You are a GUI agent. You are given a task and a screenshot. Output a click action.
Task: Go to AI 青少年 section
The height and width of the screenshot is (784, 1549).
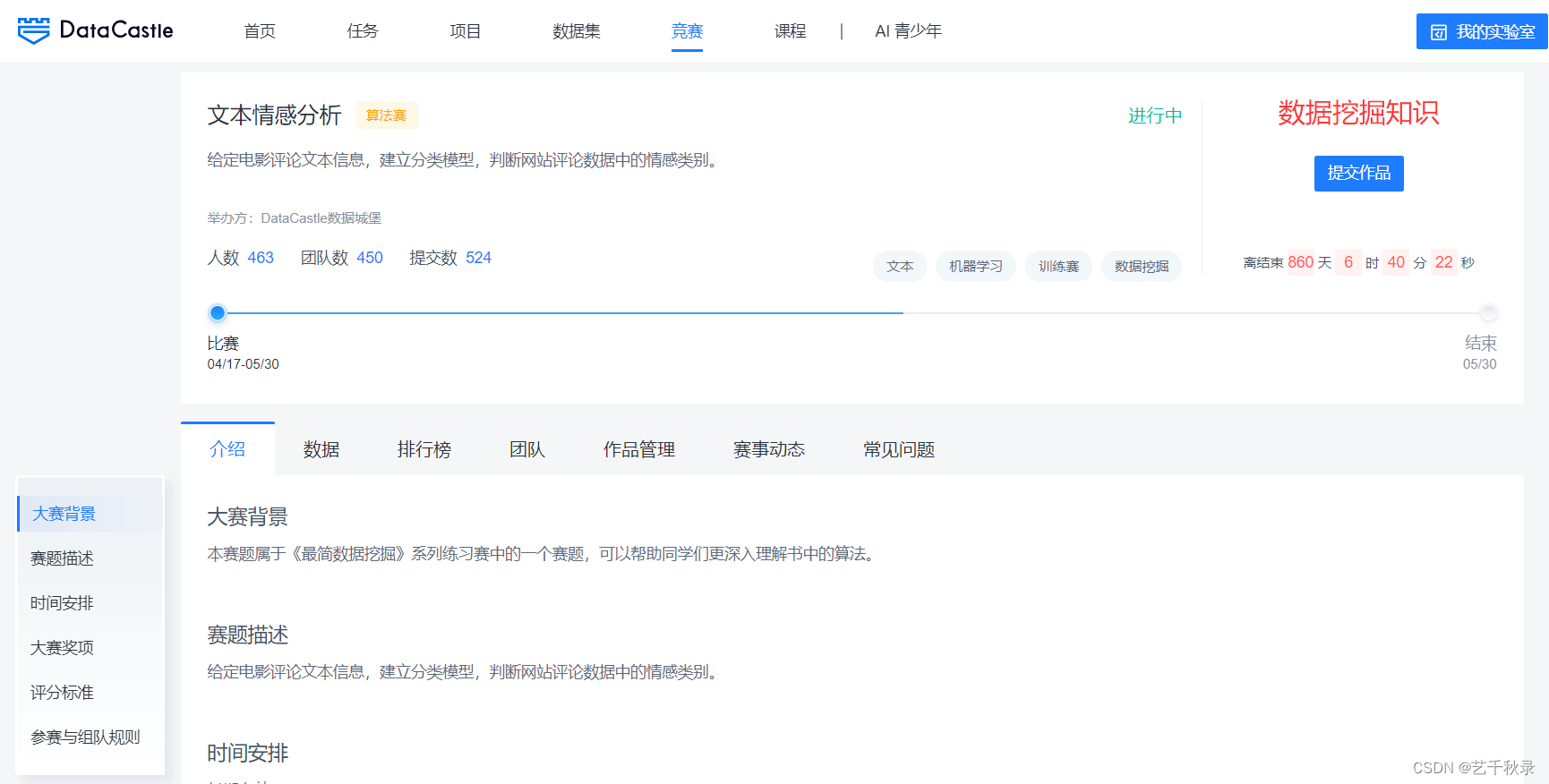tap(909, 31)
